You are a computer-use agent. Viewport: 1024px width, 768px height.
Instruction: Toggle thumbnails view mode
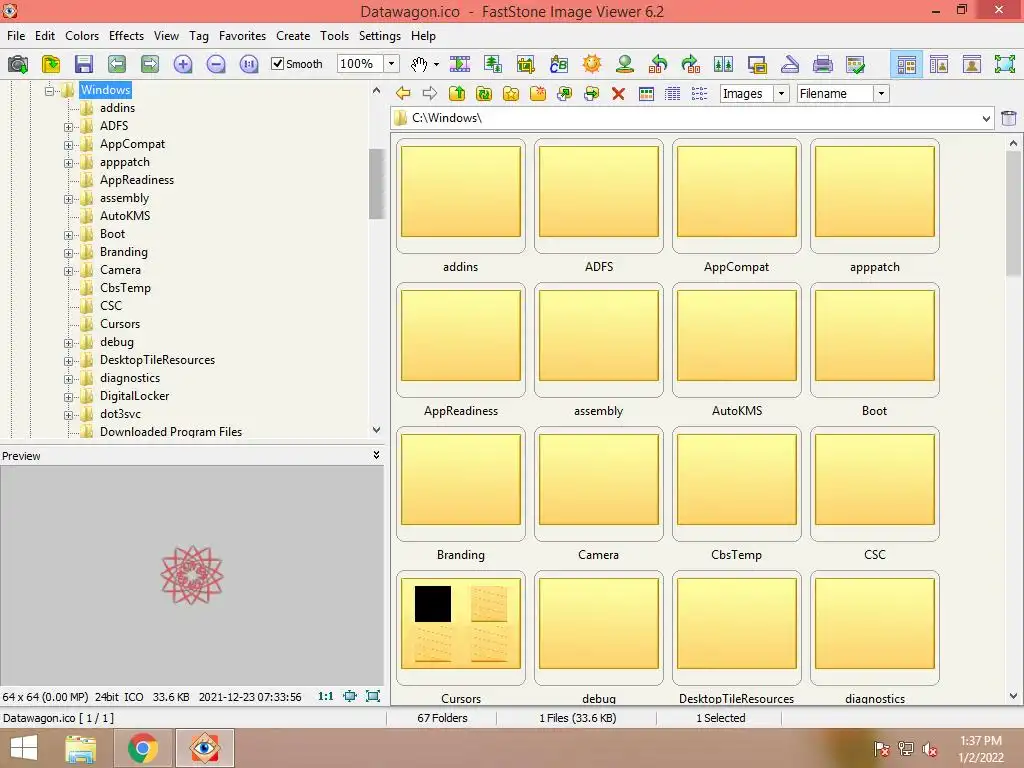(x=646, y=94)
